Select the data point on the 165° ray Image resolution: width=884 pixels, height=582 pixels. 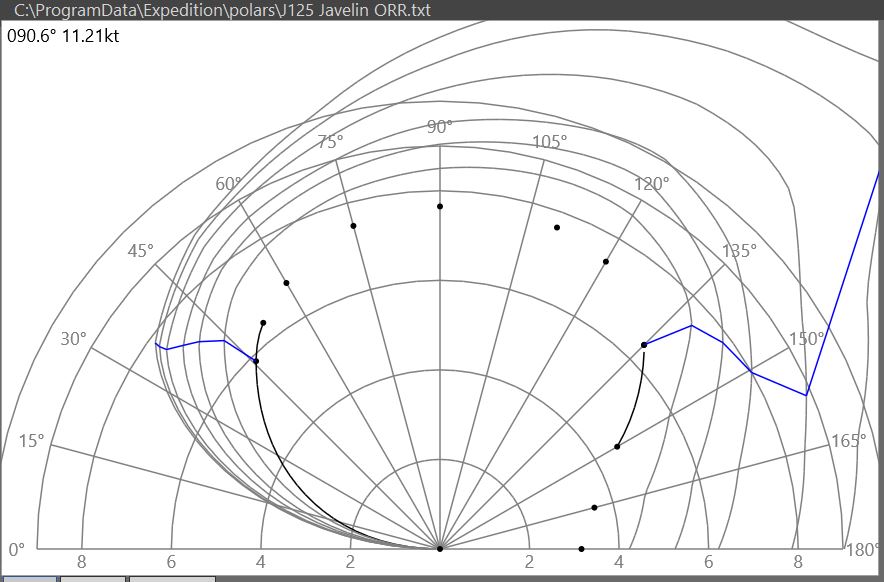coord(594,508)
